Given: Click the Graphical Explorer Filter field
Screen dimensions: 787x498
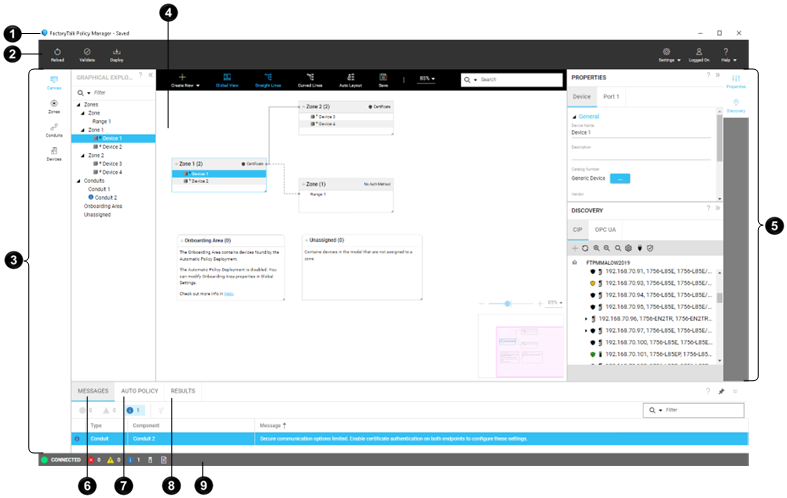Looking at the screenshot, I should pyautogui.click(x=115, y=93).
